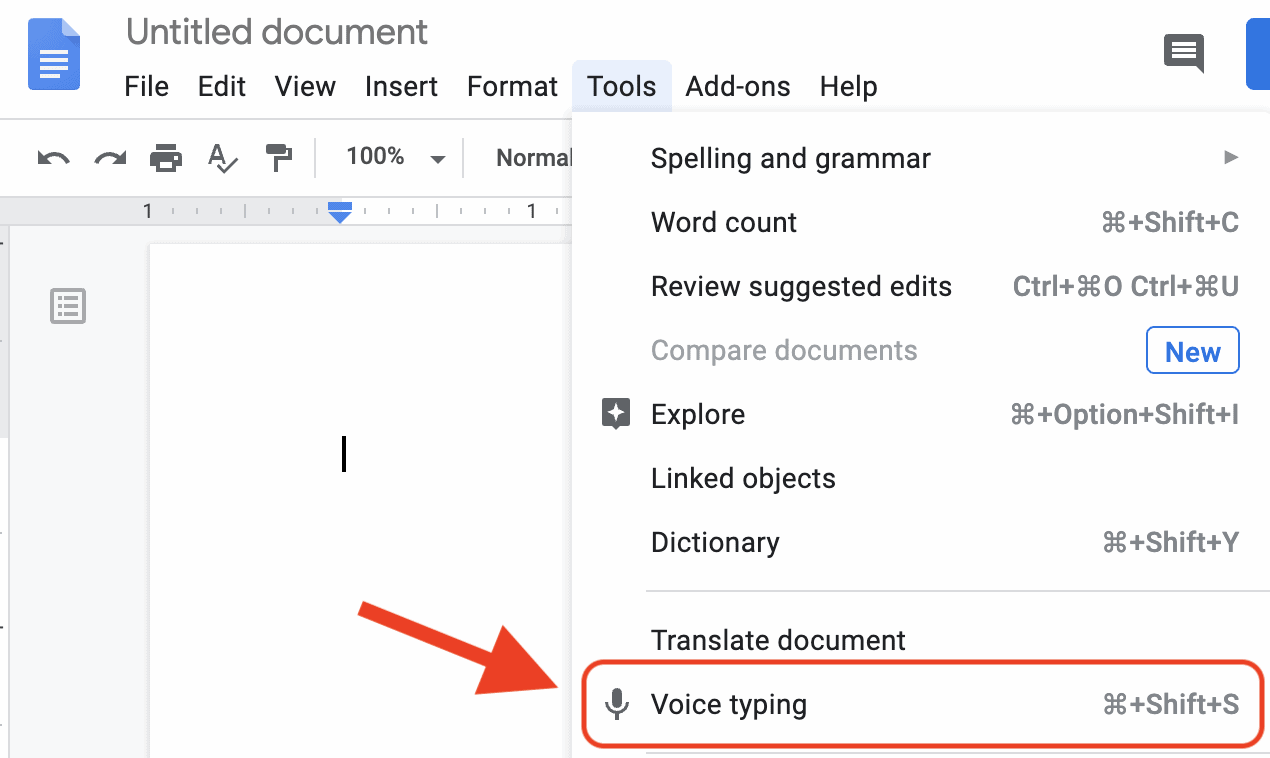Click the Undo arrow icon
Image resolution: width=1270 pixels, height=758 pixels.
click(x=53, y=158)
